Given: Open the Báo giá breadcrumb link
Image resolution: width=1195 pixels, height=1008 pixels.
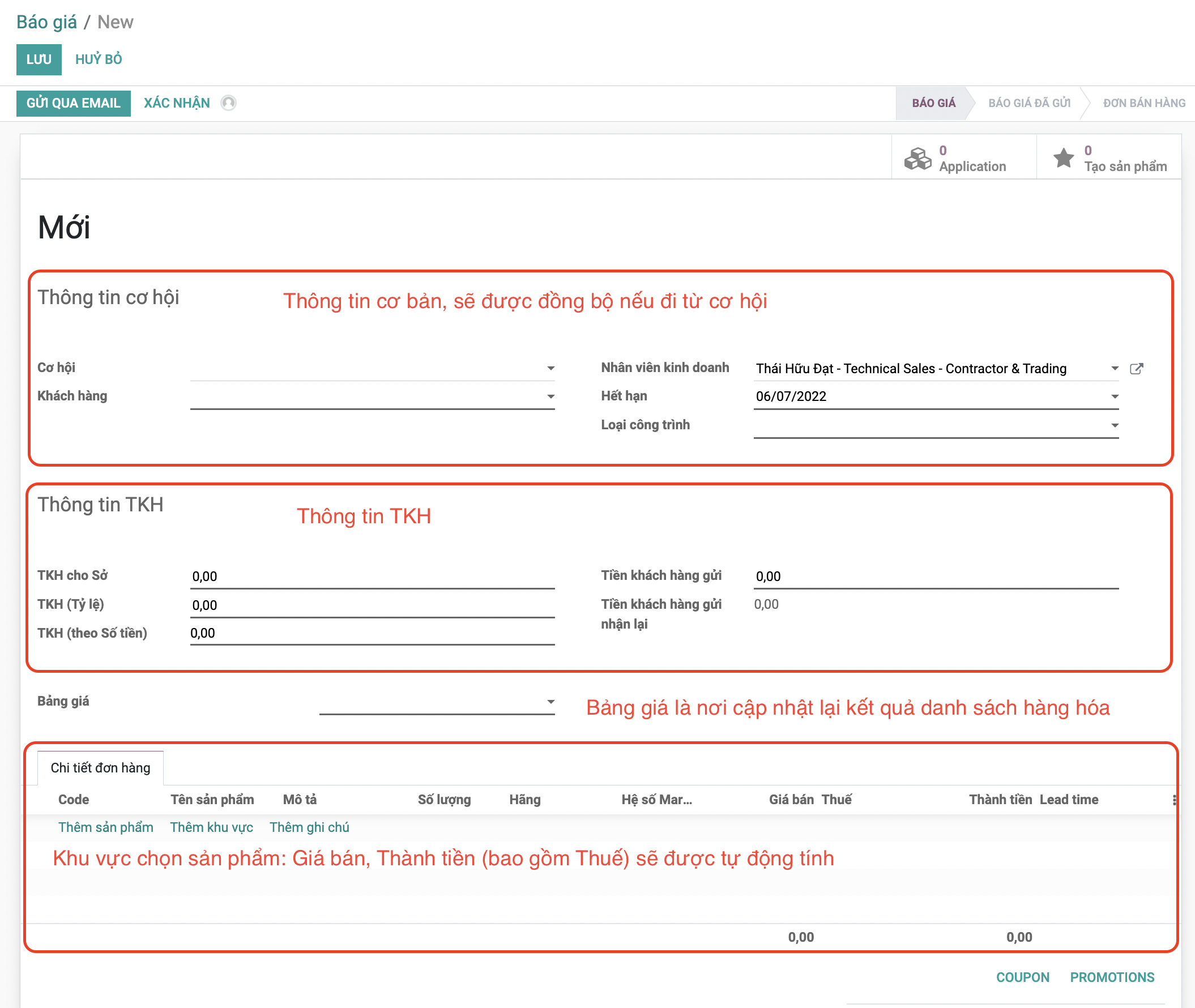Looking at the screenshot, I should [46, 22].
